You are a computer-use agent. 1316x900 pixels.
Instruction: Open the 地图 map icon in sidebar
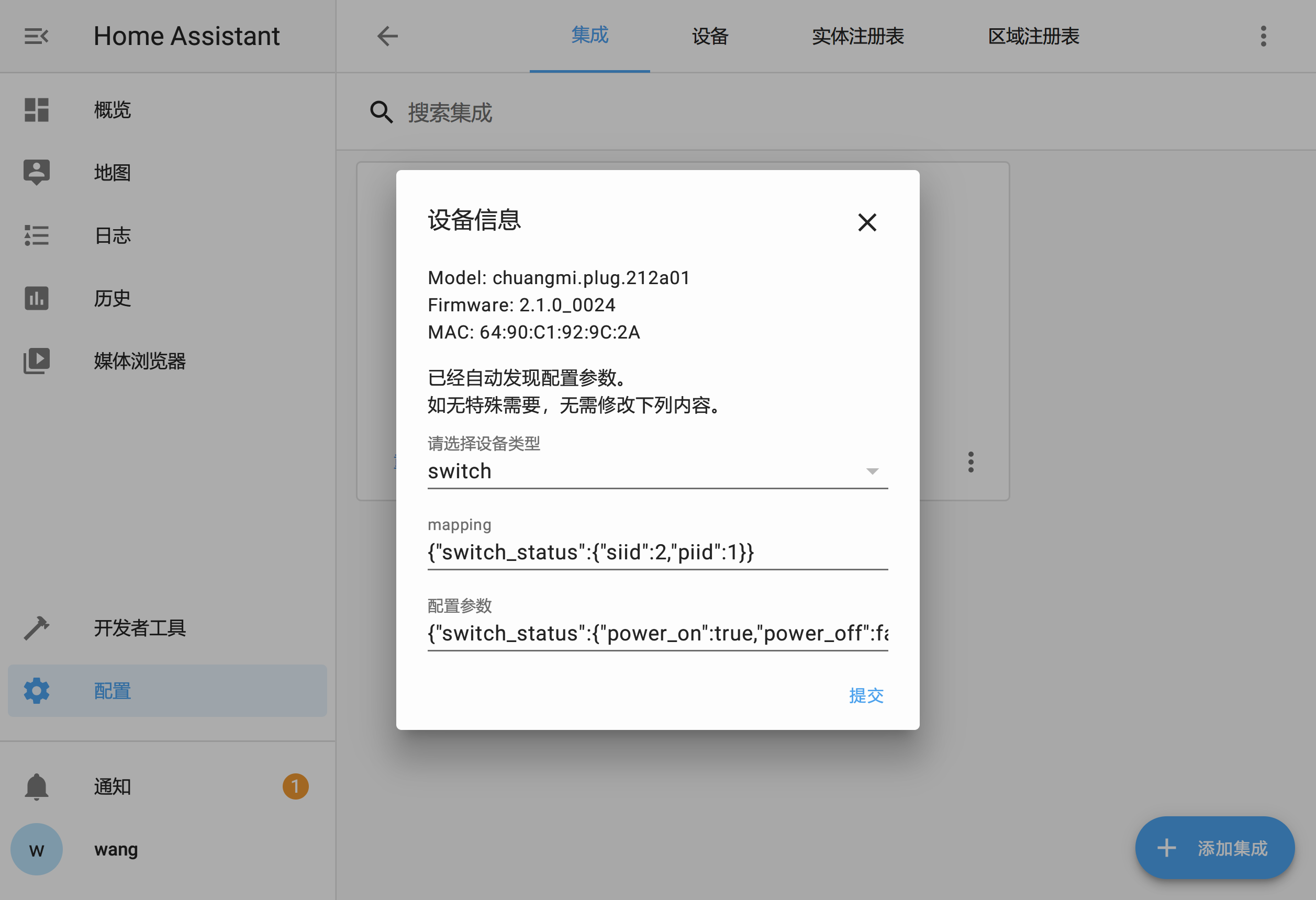click(36, 172)
